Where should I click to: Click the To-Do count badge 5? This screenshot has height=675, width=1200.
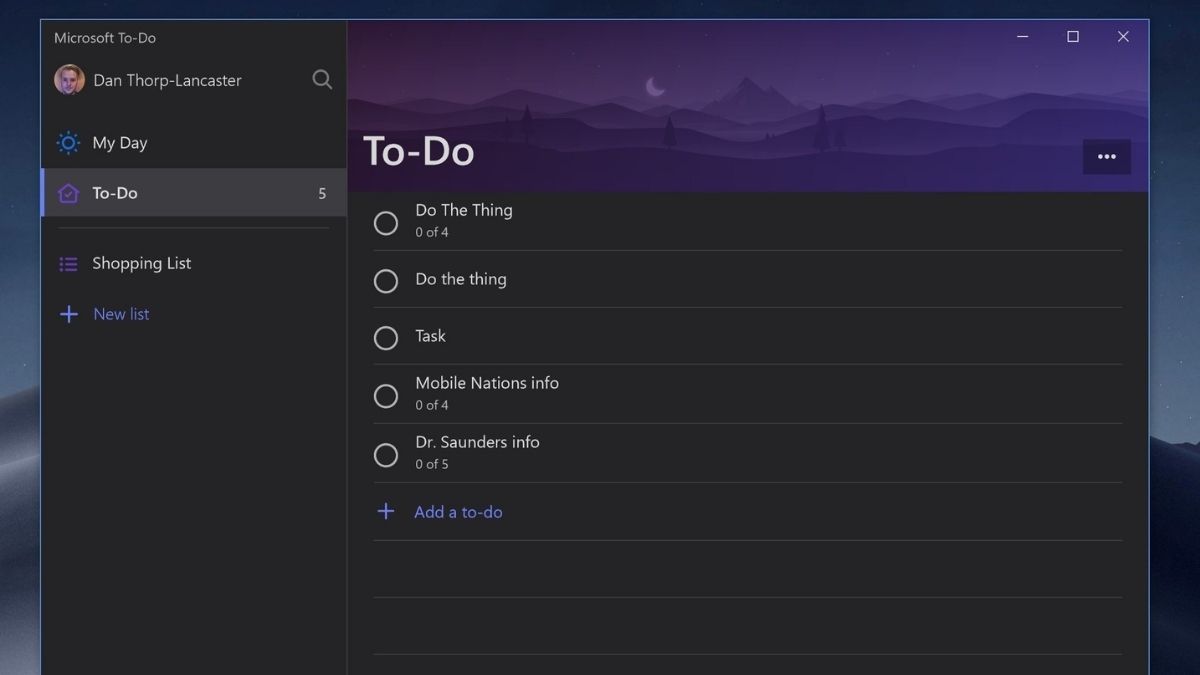pos(322,194)
